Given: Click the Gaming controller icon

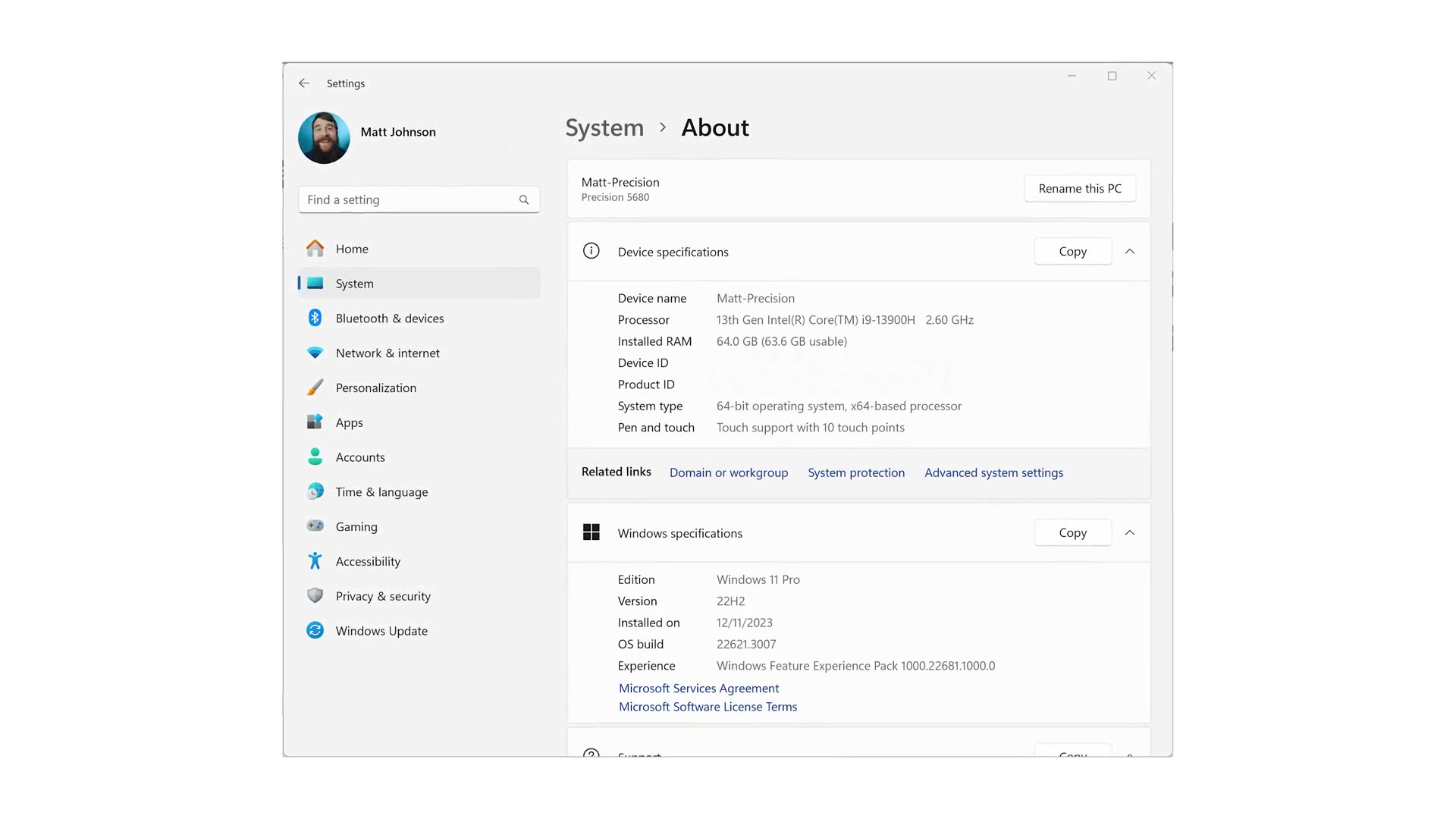Looking at the screenshot, I should coord(315,526).
